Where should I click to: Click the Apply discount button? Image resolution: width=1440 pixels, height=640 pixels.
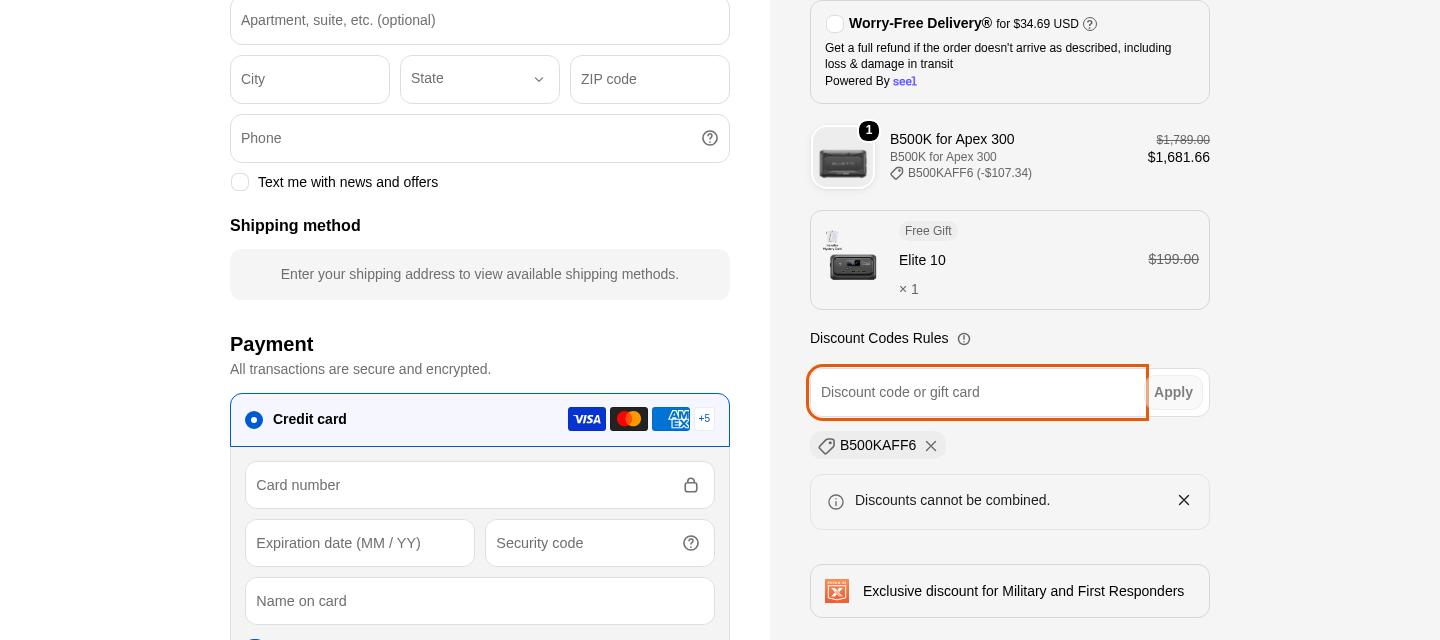coord(1174,392)
